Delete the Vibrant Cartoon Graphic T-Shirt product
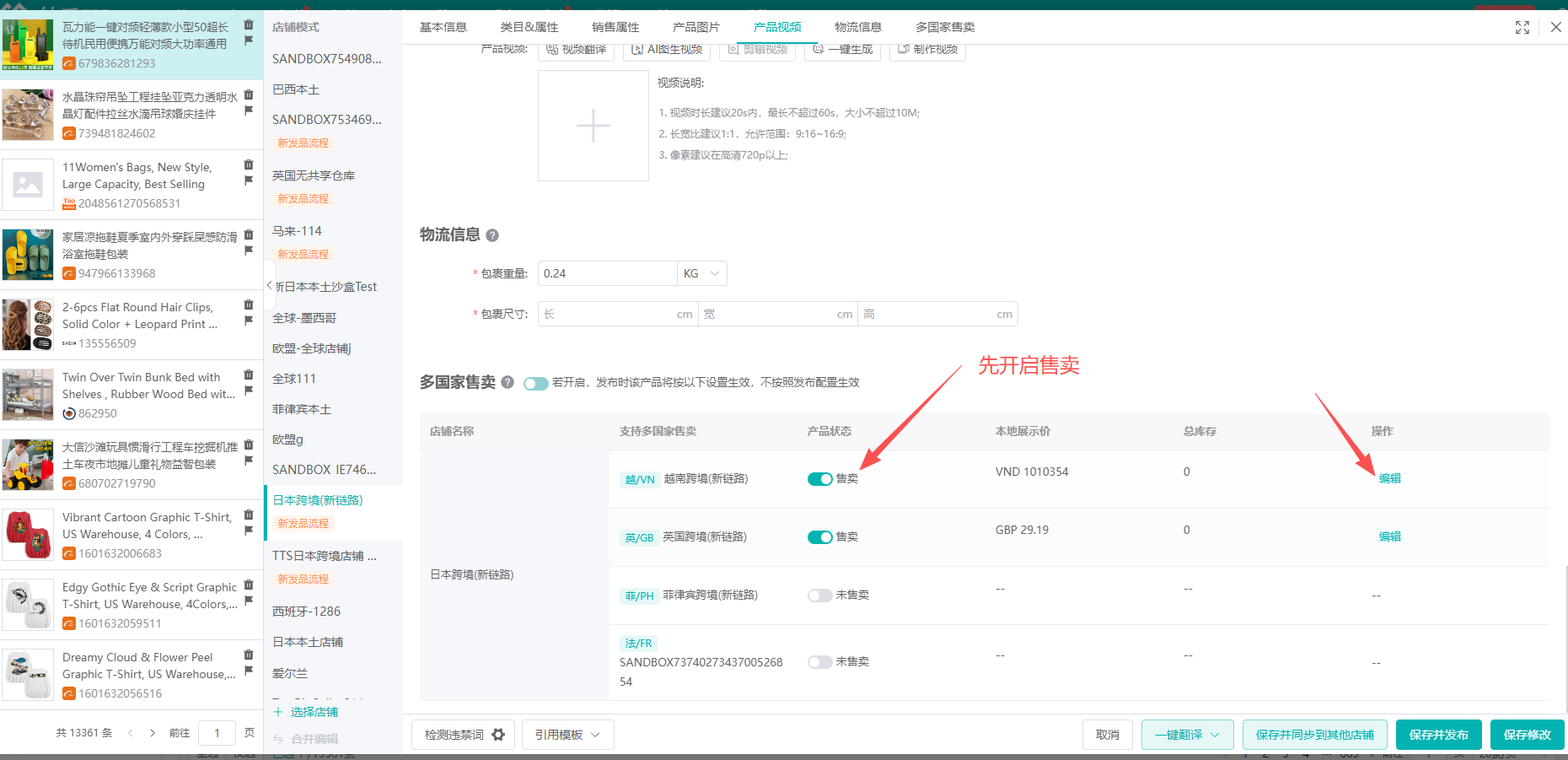The width and height of the screenshot is (1568, 760). point(249,515)
